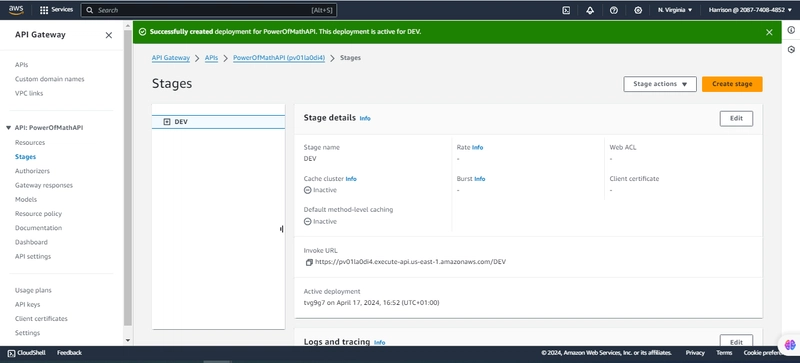The height and width of the screenshot is (363, 800).
Task: Open Models in the sidebar
Action: click(x=26, y=200)
